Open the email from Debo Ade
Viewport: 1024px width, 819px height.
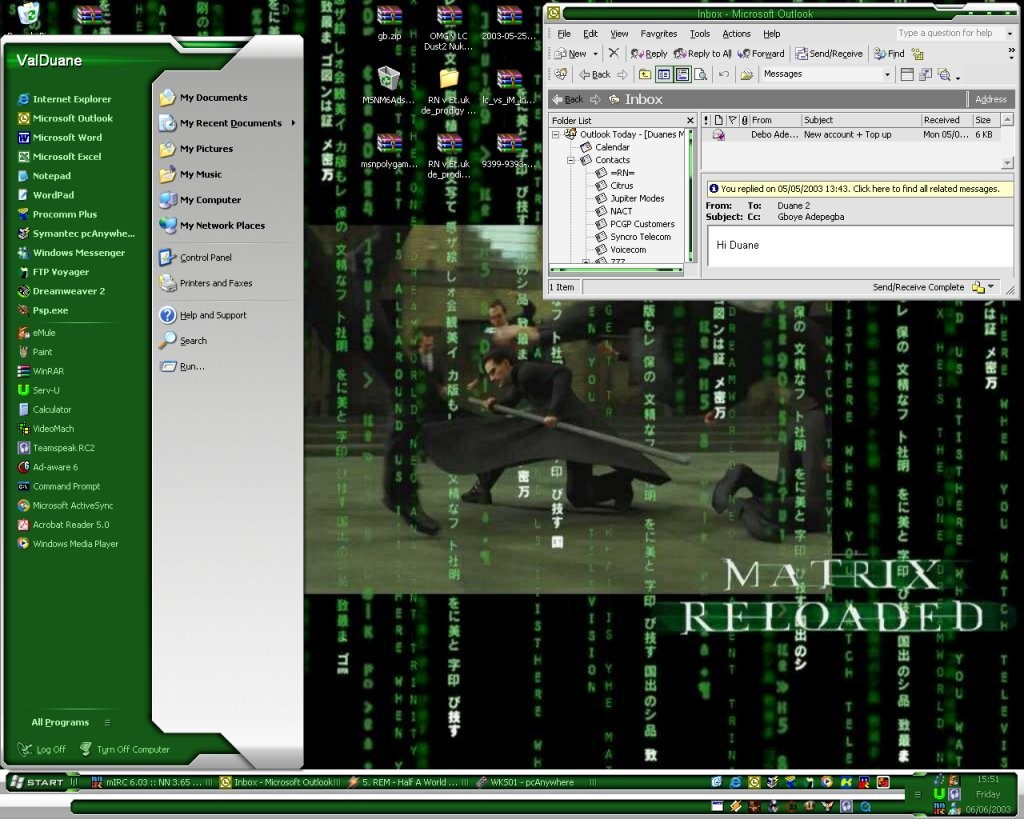click(x=852, y=135)
